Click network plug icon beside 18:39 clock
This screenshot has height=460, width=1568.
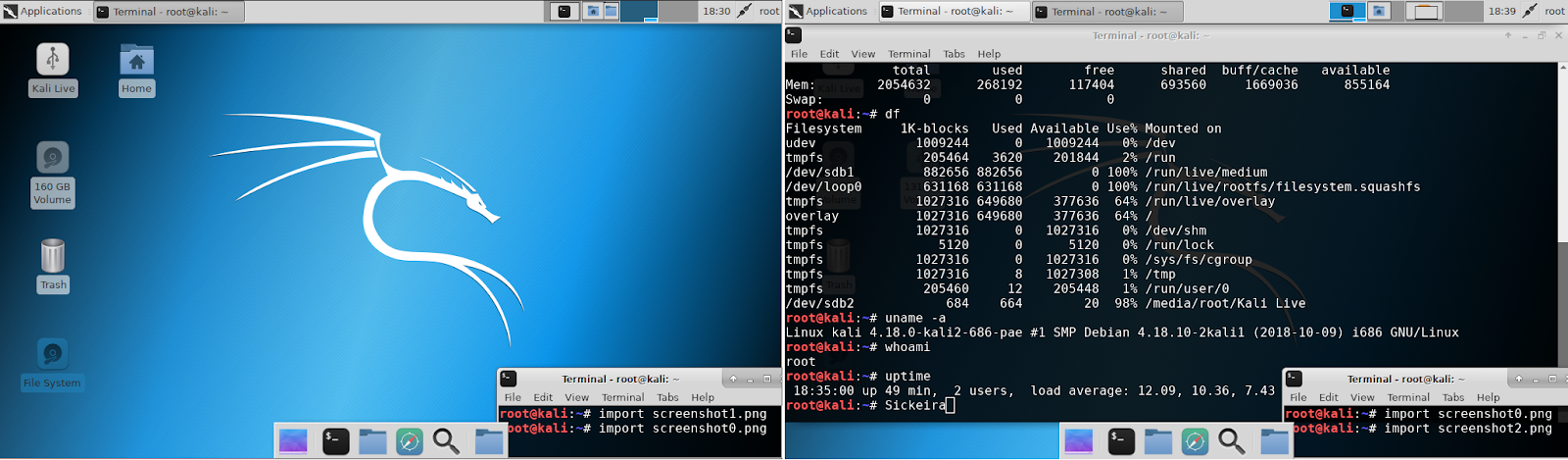point(1530,11)
